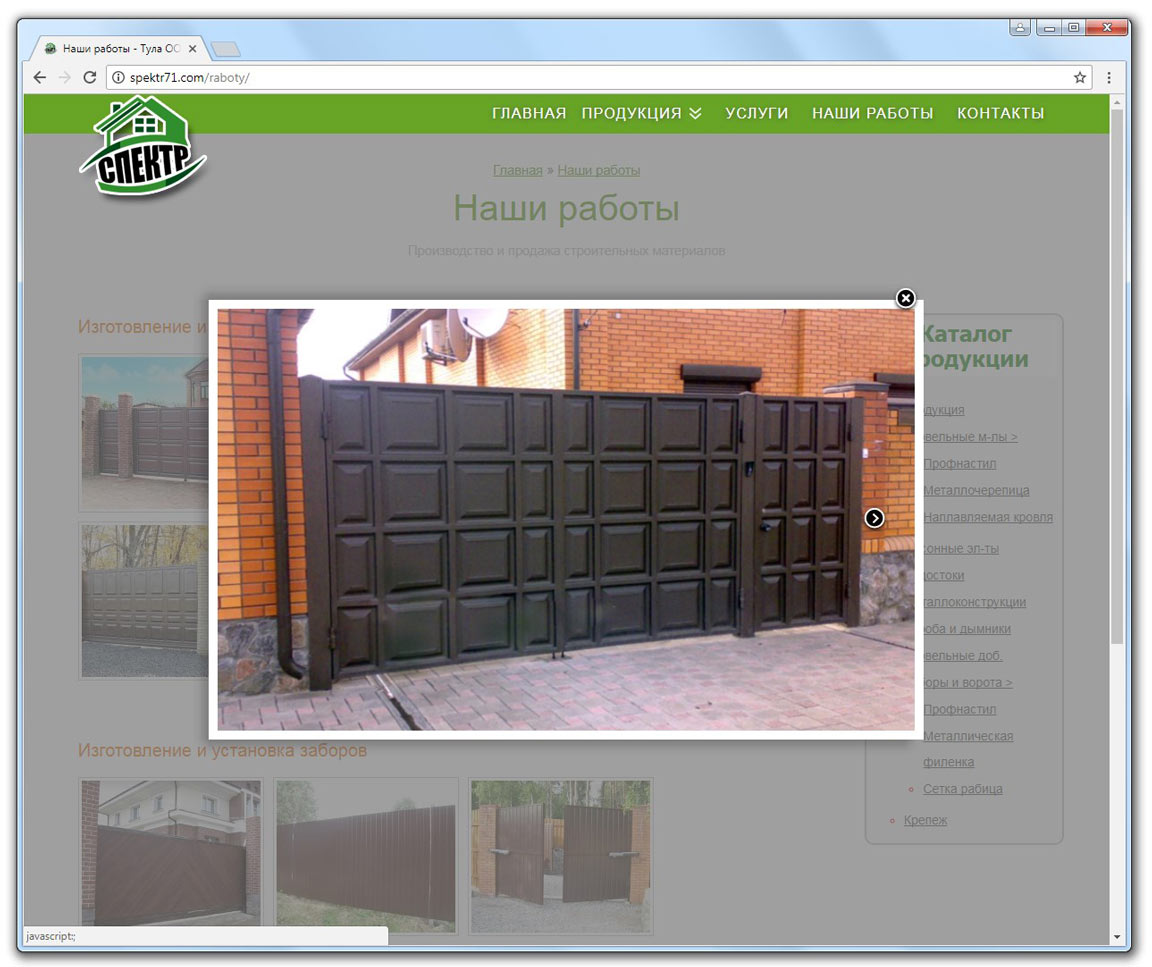Screen dimensions: 1152x967
Task: Open 'Сетка рабица' catalog link
Action: pos(962,788)
